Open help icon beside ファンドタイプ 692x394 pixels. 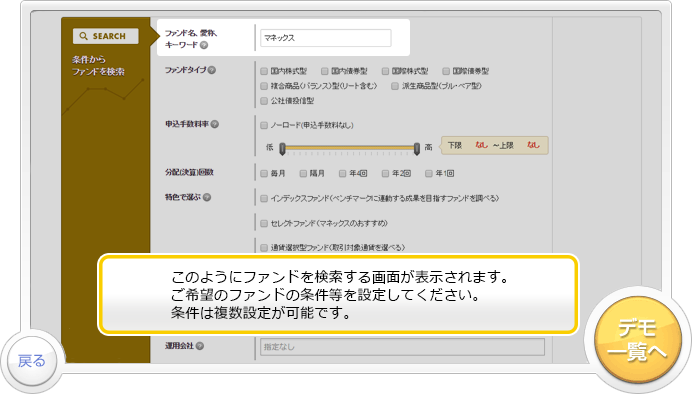coord(212,70)
